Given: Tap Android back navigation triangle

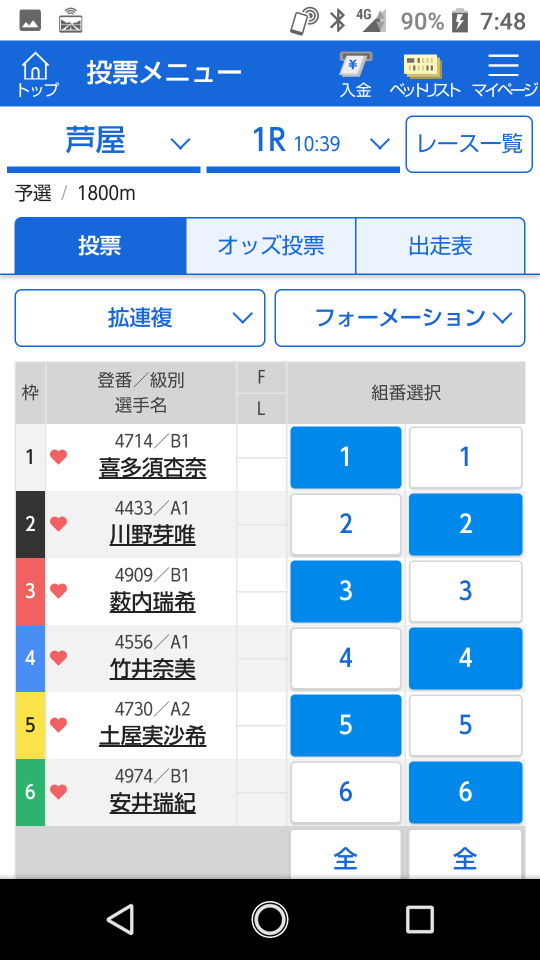Looking at the screenshot, I should click(121, 919).
